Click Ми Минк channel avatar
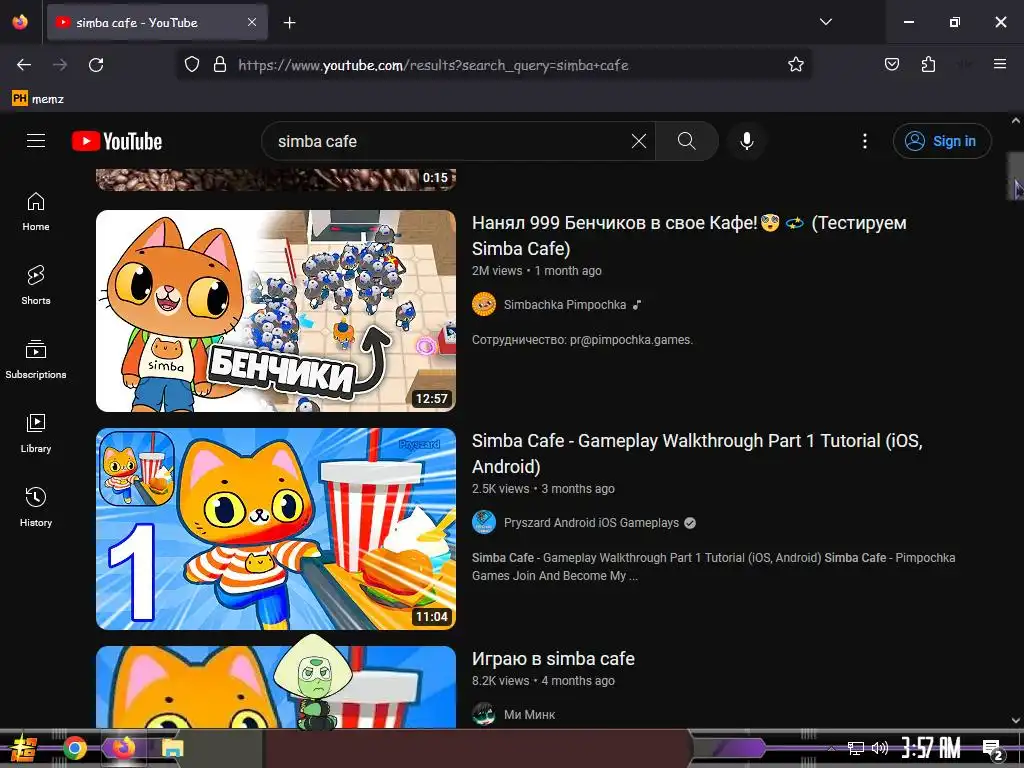 [x=484, y=714]
